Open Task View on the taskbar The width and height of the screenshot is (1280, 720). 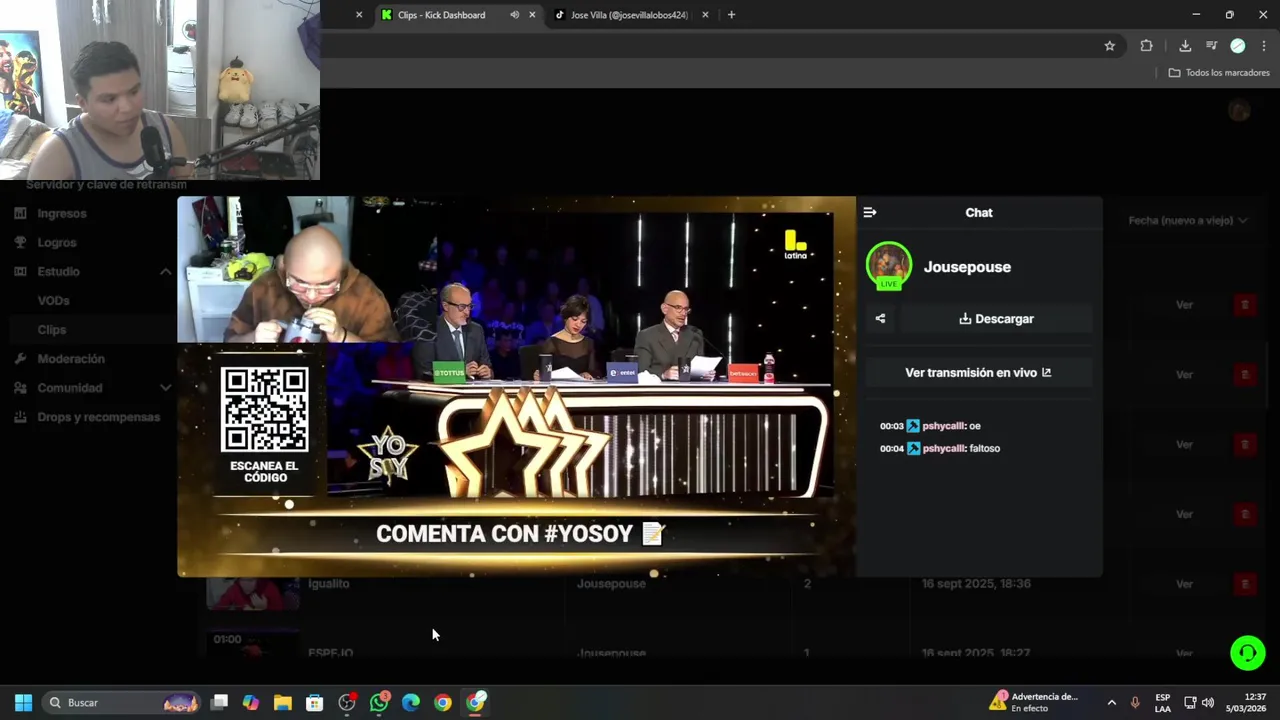[x=219, y=703]
